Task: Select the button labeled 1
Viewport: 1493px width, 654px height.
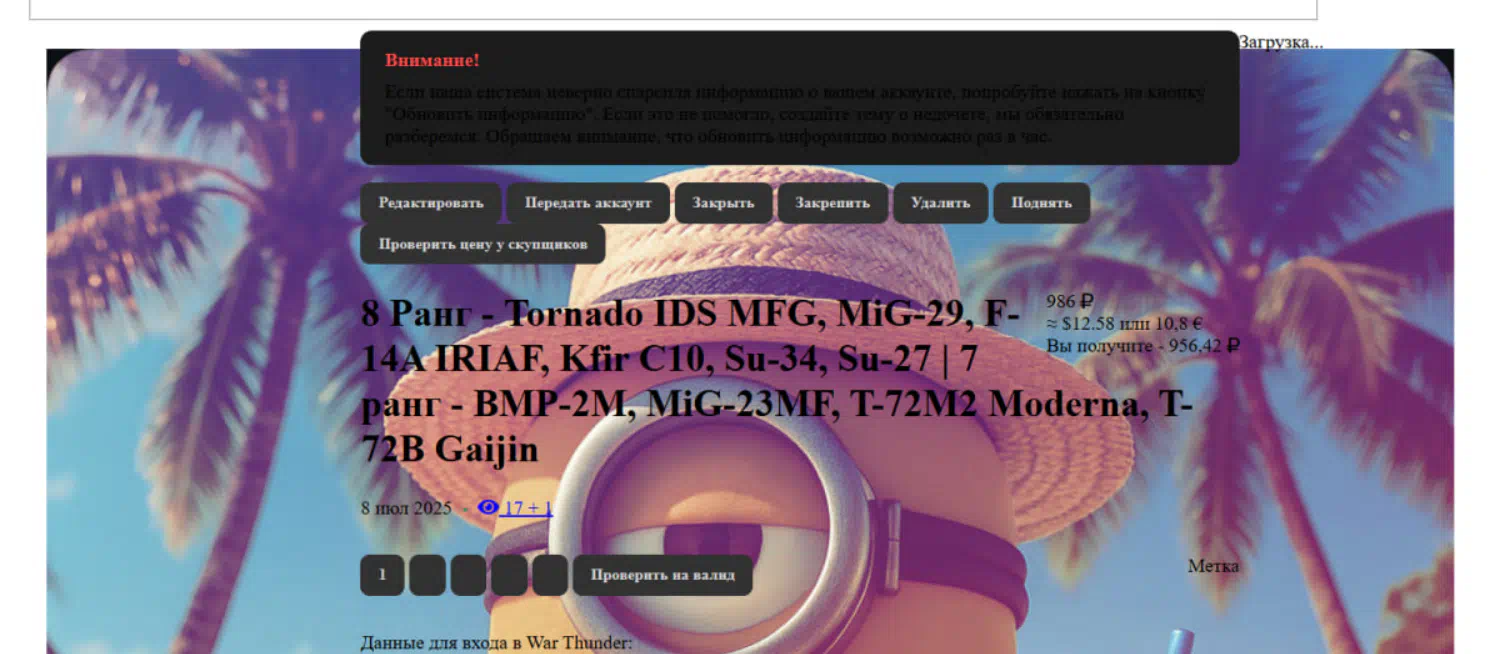Action: (x=382, y=575)
